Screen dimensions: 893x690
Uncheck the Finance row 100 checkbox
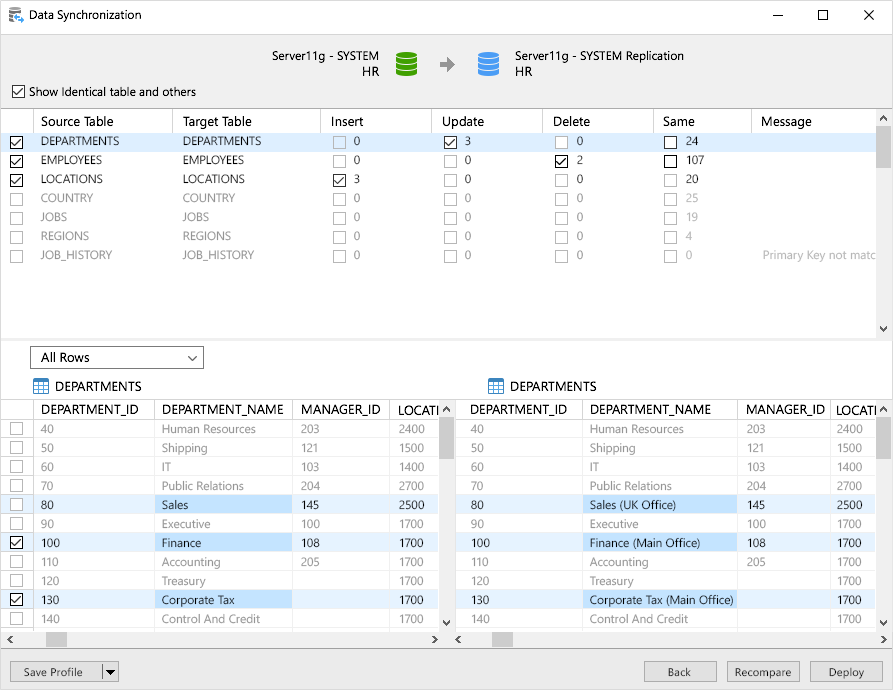(x=17, y=543)
